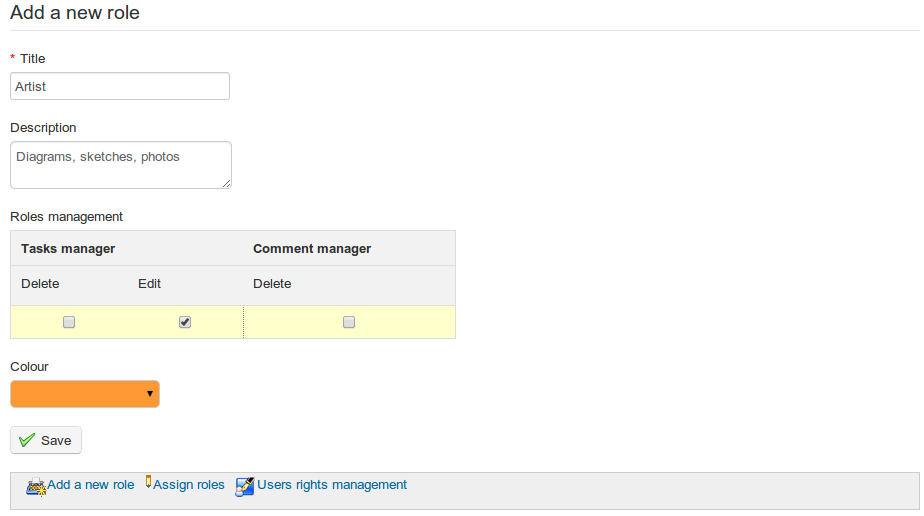Screen dimensions: 924x516
Task: Click the Comment manager column header
Action: [x=312, y=249]
